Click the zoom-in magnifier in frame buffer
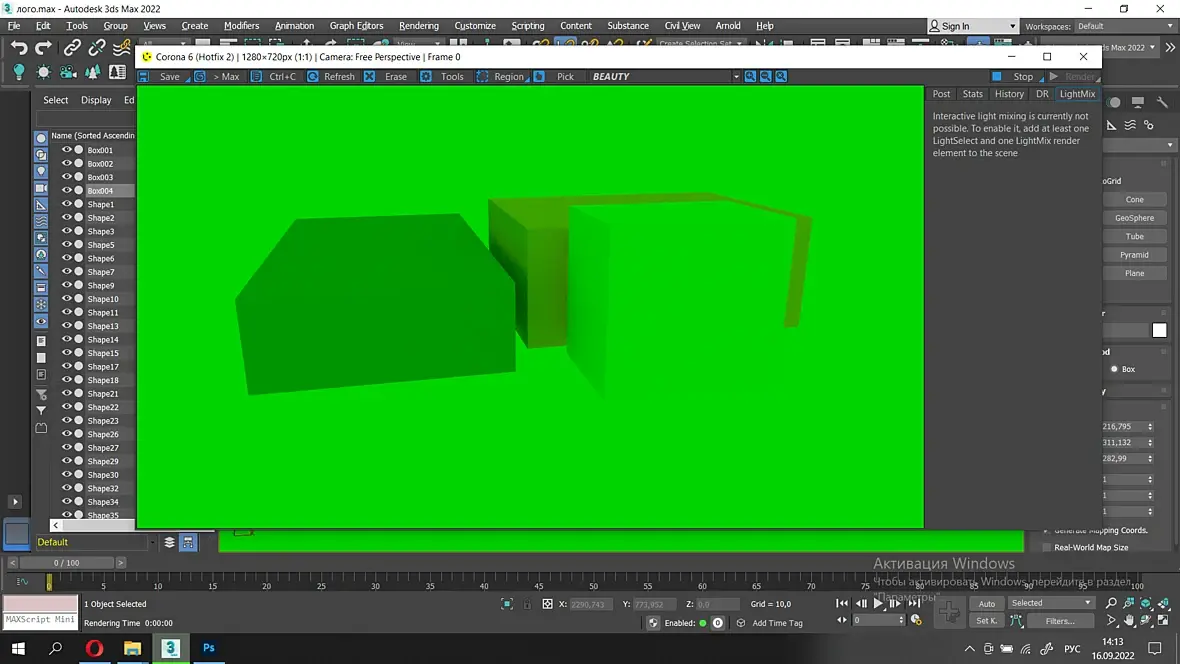The height and width of the screenshot is (664, 1180). (750, 76)
